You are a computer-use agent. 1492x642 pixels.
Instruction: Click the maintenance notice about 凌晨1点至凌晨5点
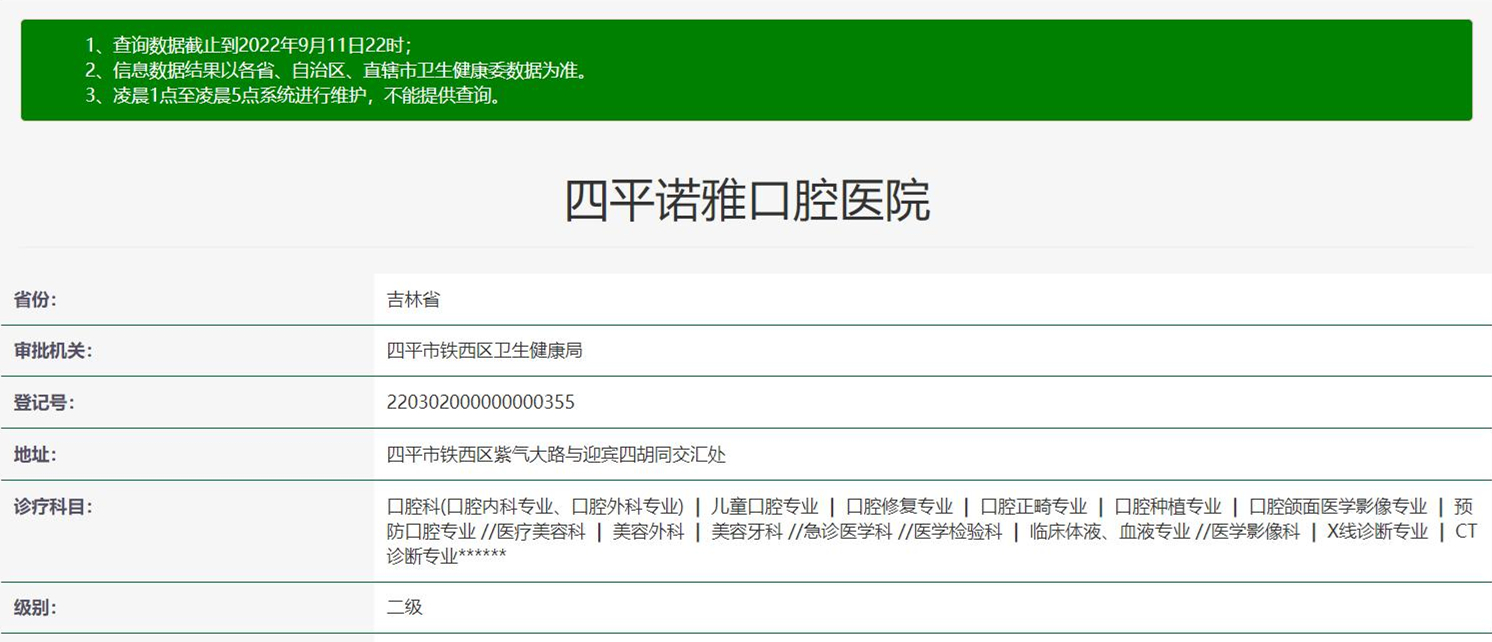pos(292,97)
